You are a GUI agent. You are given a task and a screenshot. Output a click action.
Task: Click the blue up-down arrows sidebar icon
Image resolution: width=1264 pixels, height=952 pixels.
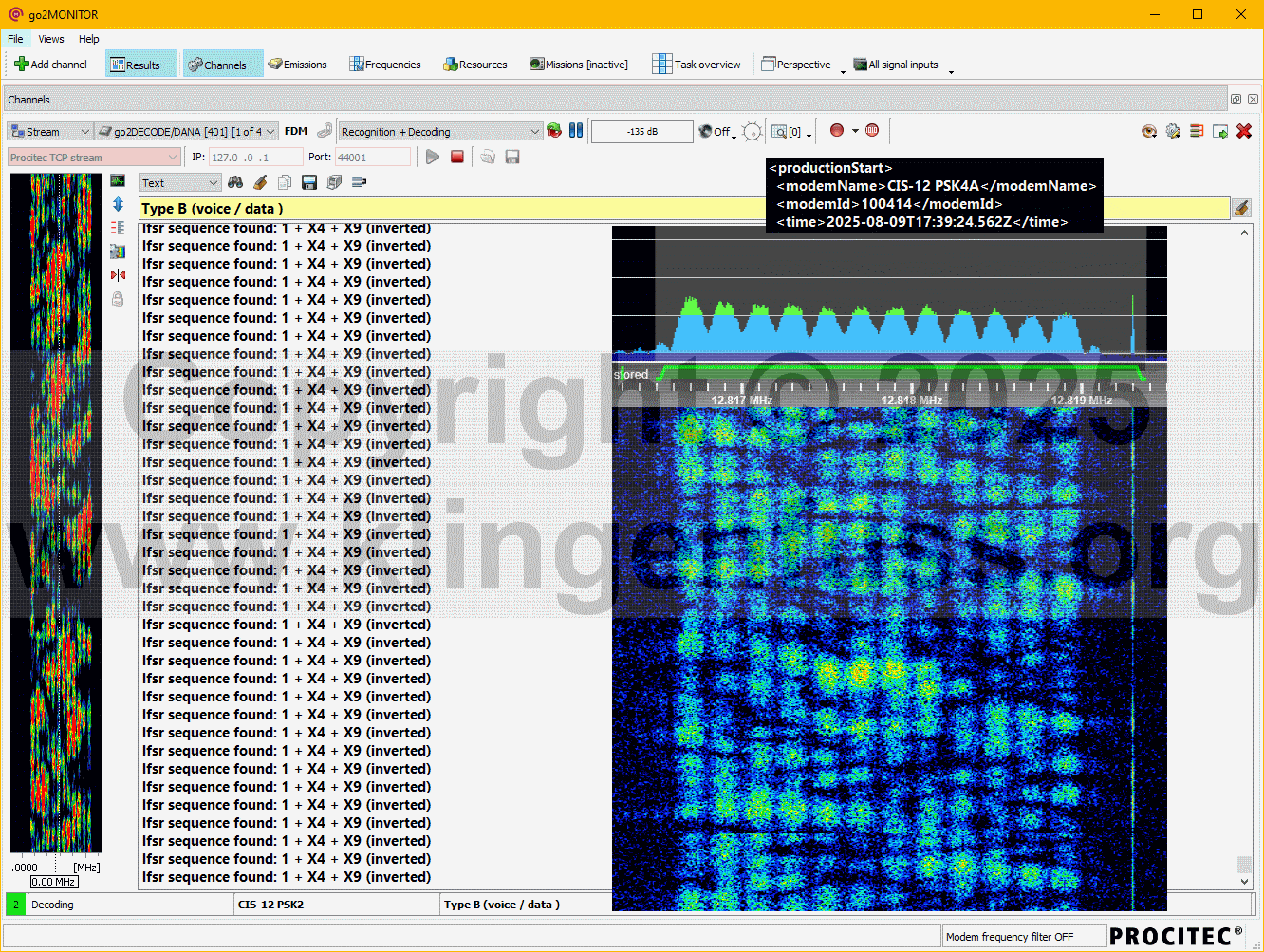118,204
